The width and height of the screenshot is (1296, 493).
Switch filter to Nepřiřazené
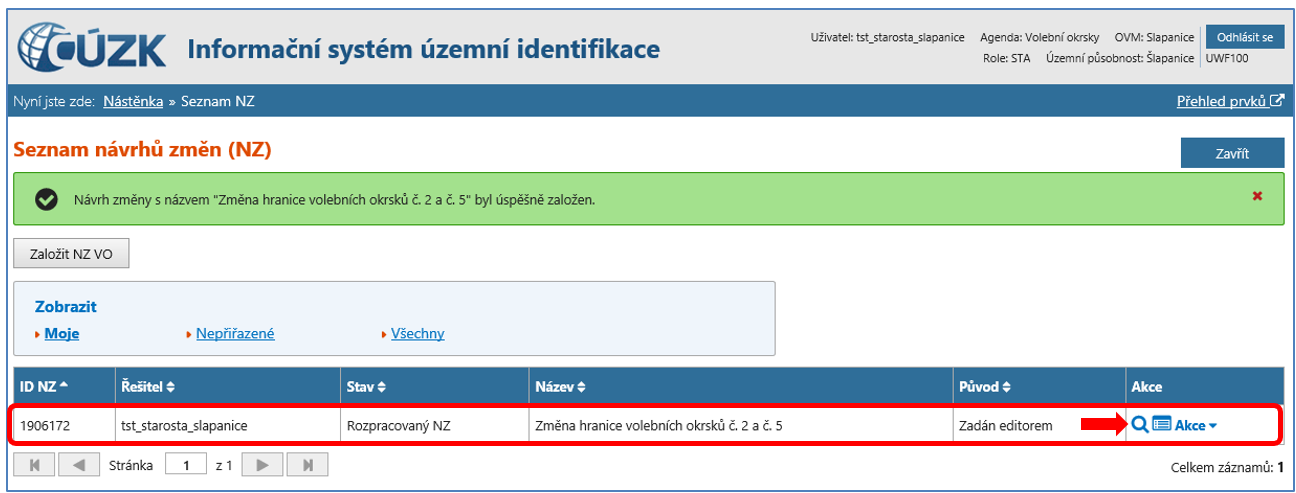234,334
